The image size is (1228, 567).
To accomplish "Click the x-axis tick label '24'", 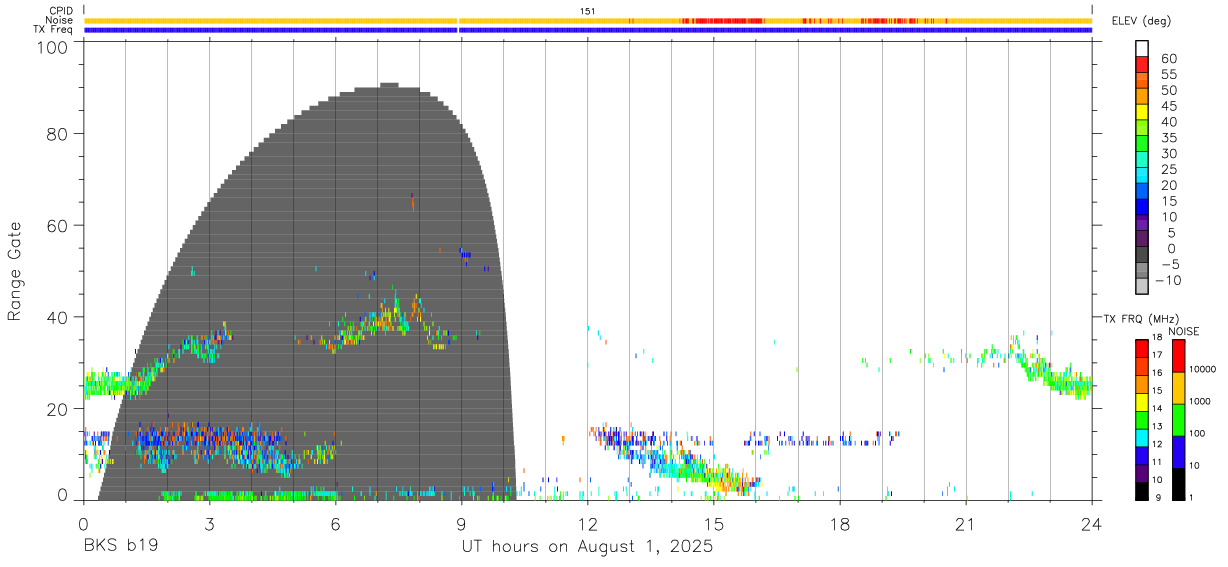I will [1091, 523].
